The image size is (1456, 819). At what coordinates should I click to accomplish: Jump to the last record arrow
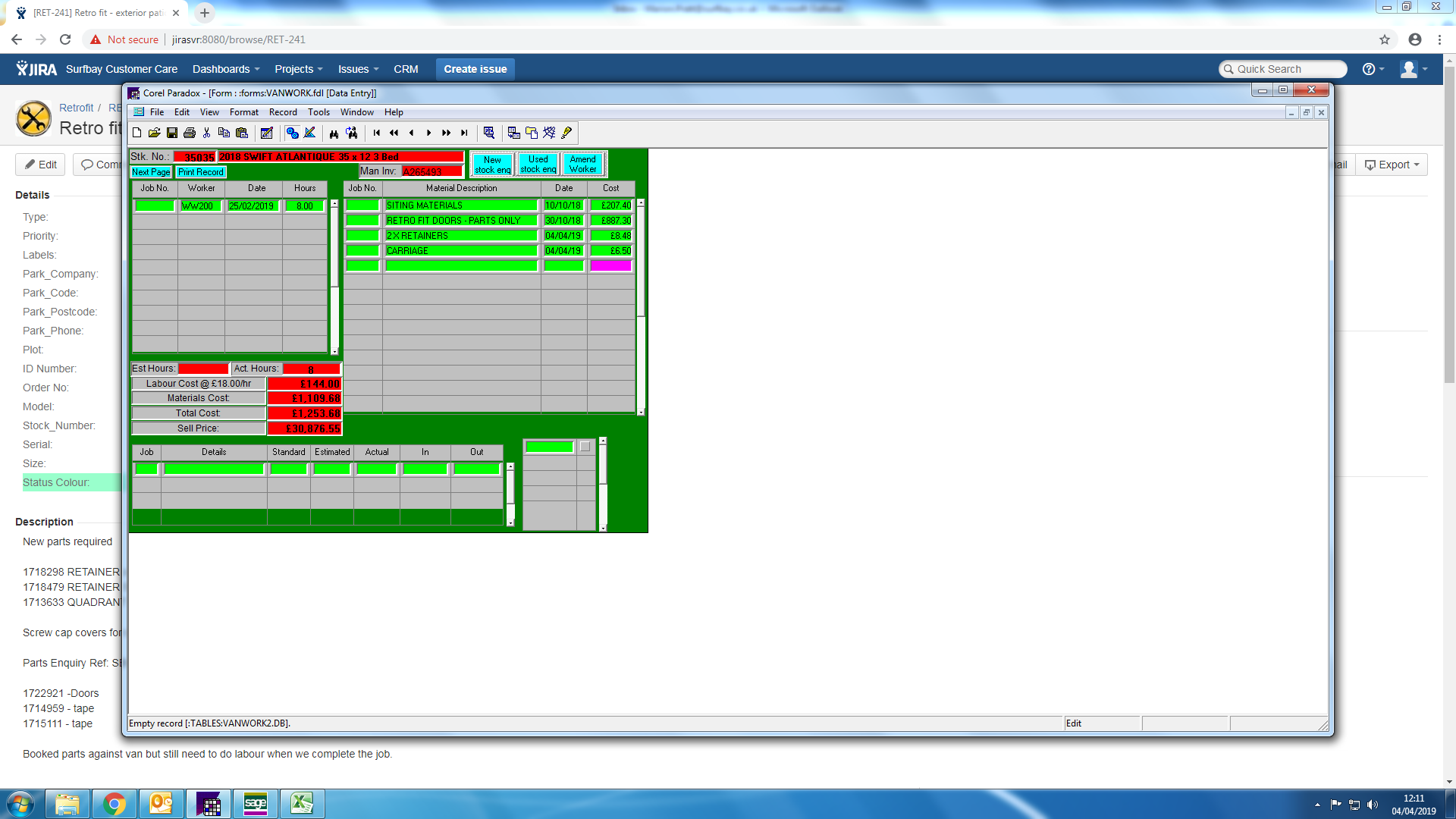click(x=464, y=133)
